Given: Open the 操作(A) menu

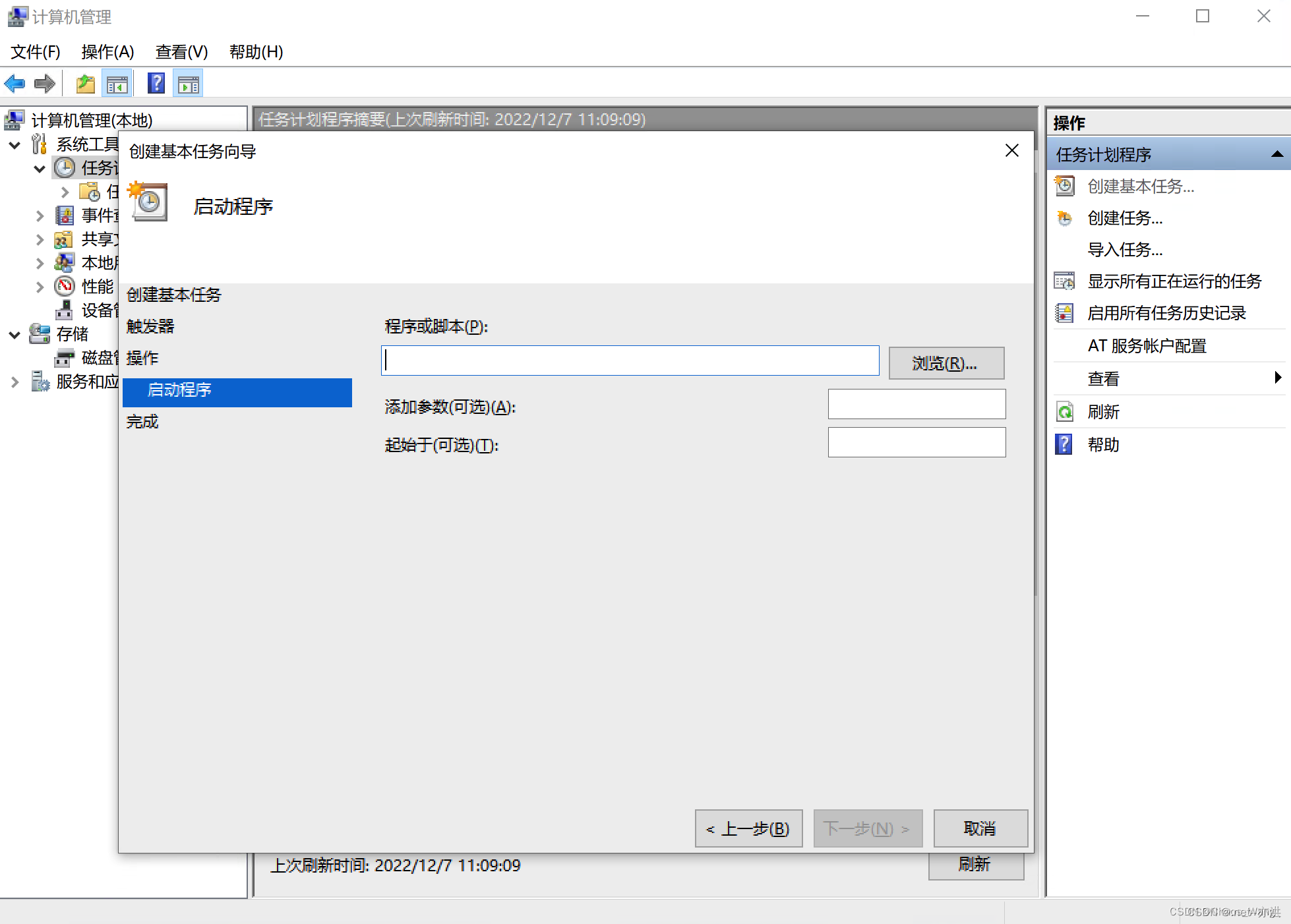Looking at the screenshot, I should point(107,51).
